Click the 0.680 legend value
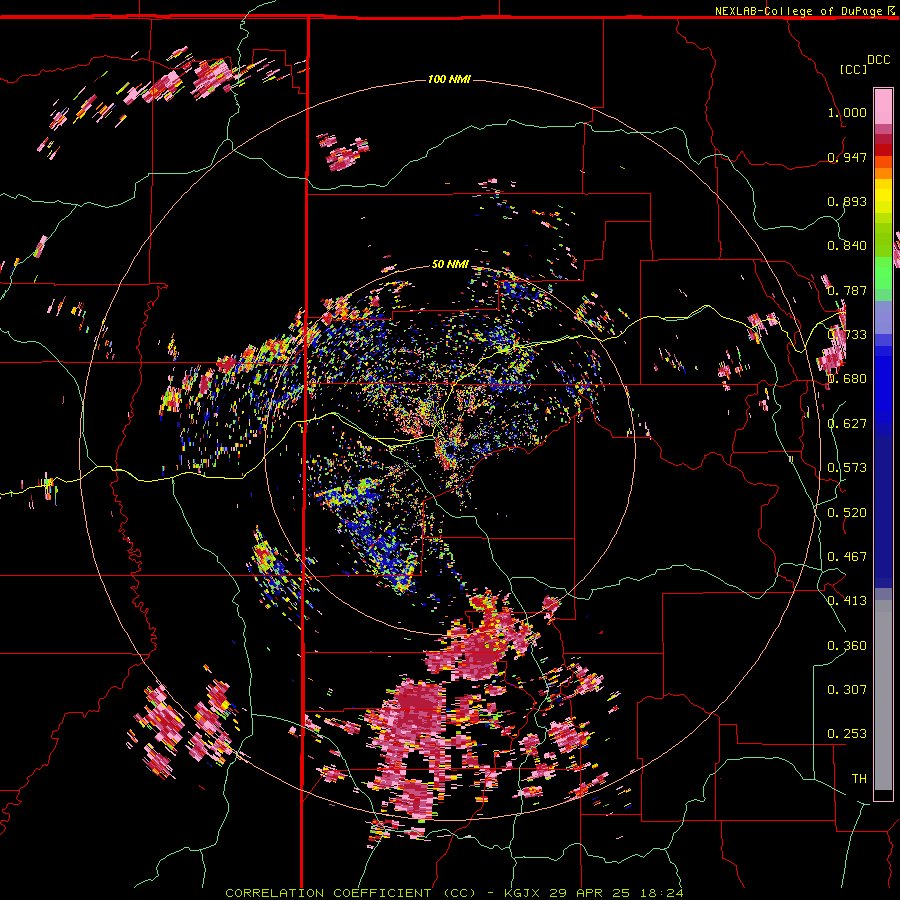This screenshot has width=900, height=900. click(847, 379)
